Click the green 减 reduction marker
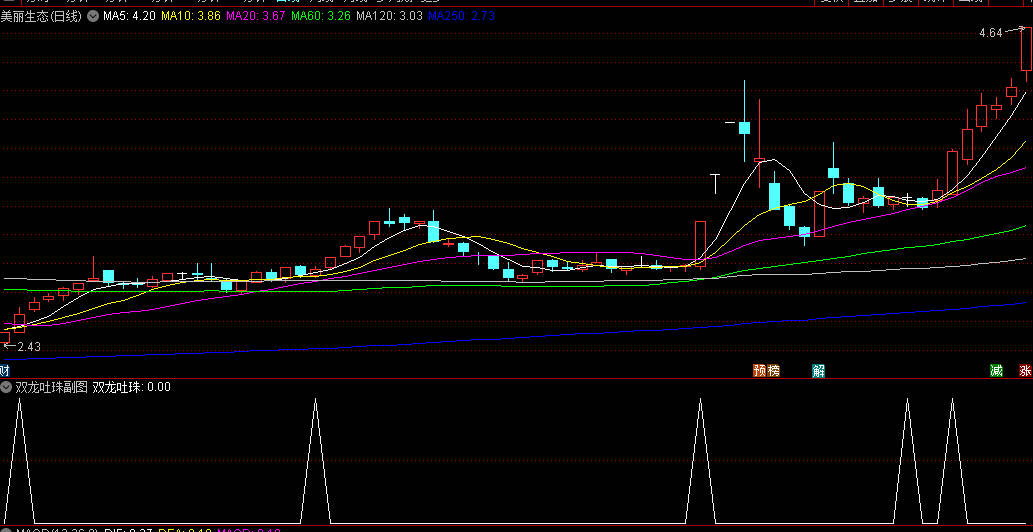Screen dimensions: 1033x532 click(996, 371)
